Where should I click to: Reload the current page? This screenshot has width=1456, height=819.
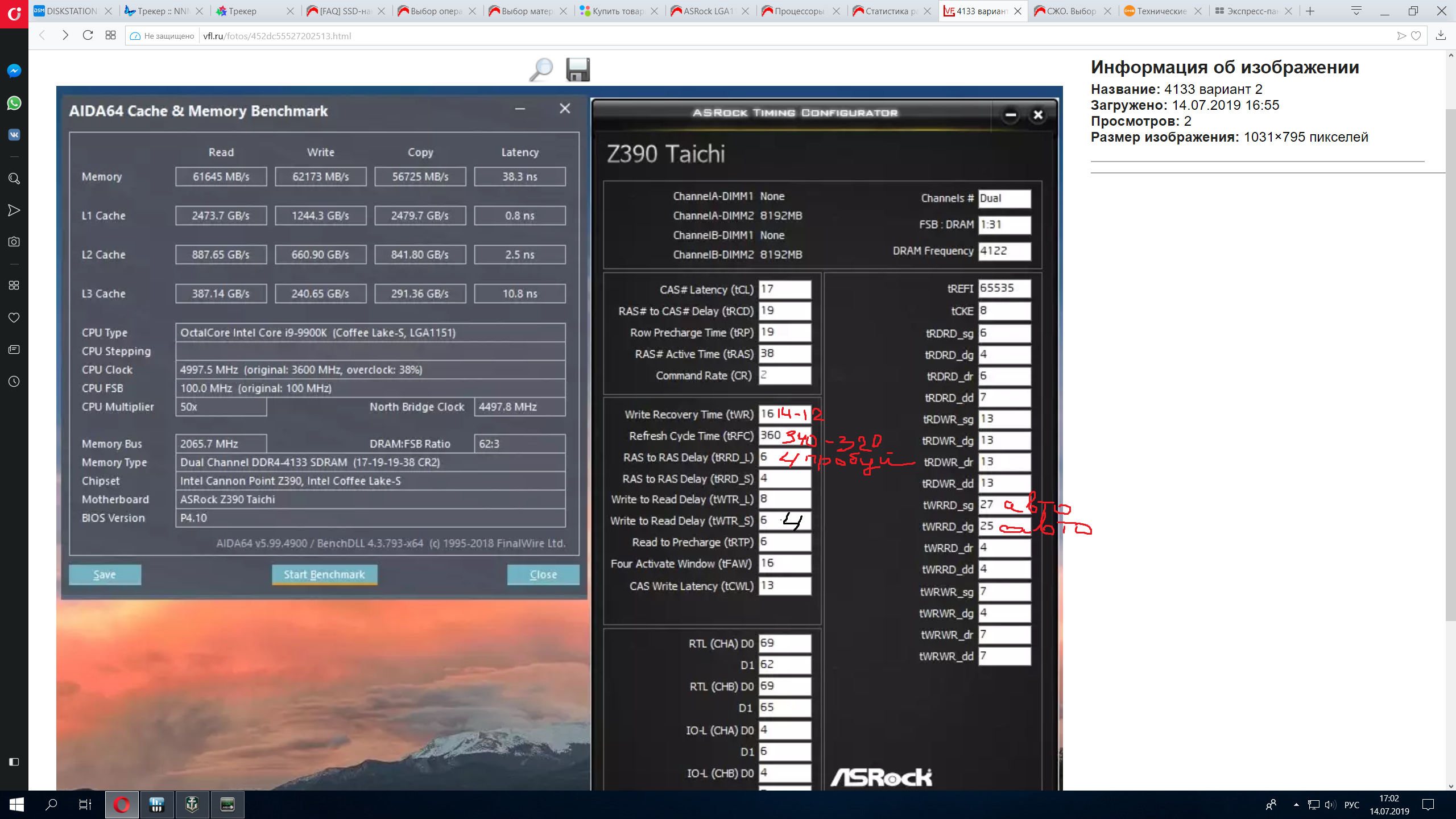[x=88, y=35]
